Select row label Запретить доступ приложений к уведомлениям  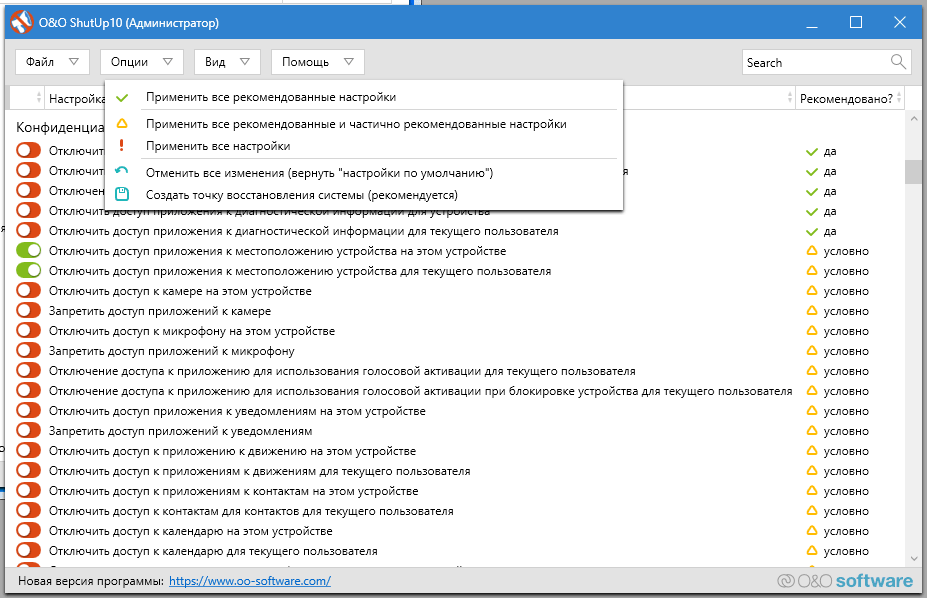pyautogui.click(x=180, y=431)
